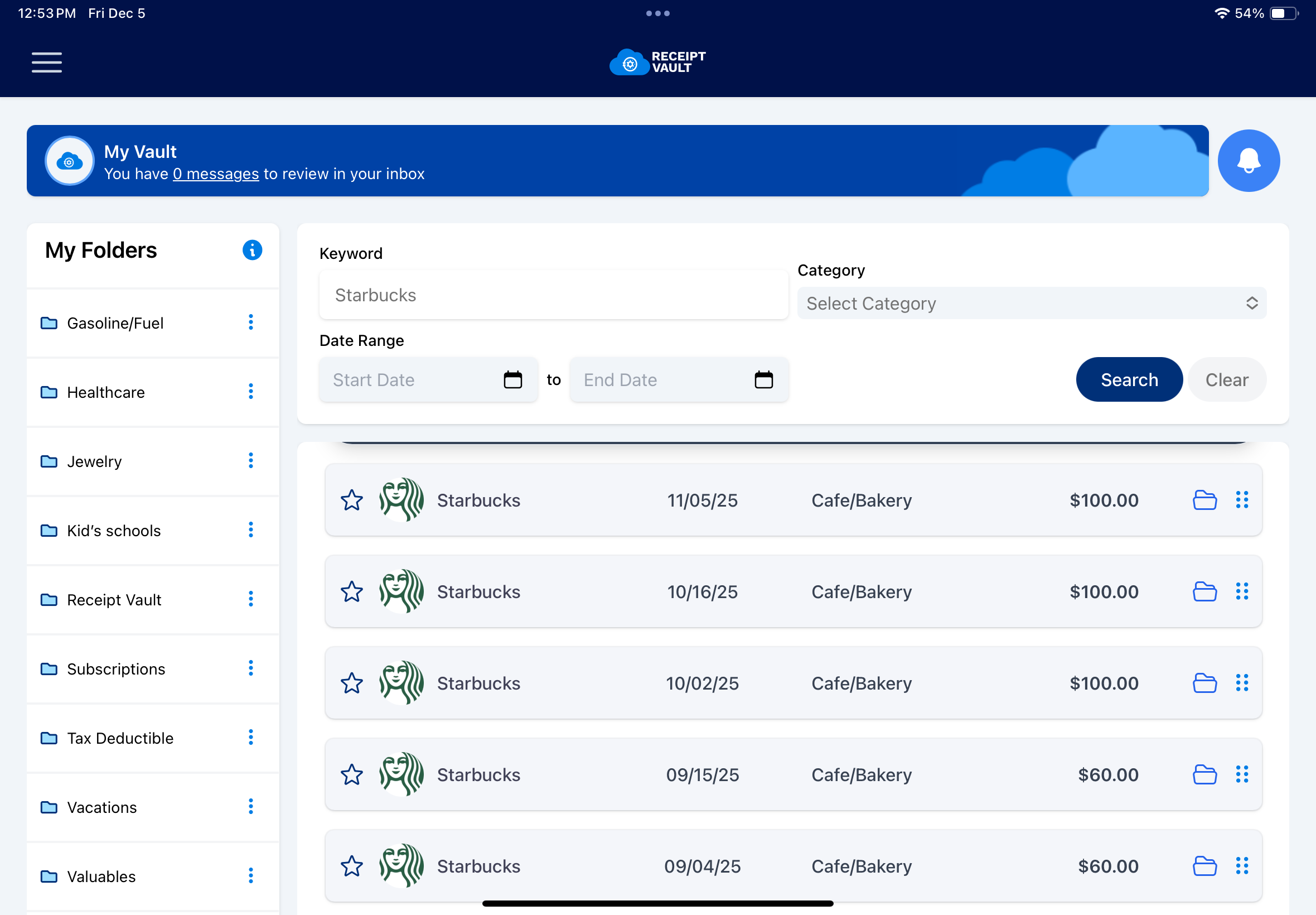Click folder icon on 11/05/25 Starbucks receipt
The width and height of the screenshot is (1316, 915).
point(1204,500)
